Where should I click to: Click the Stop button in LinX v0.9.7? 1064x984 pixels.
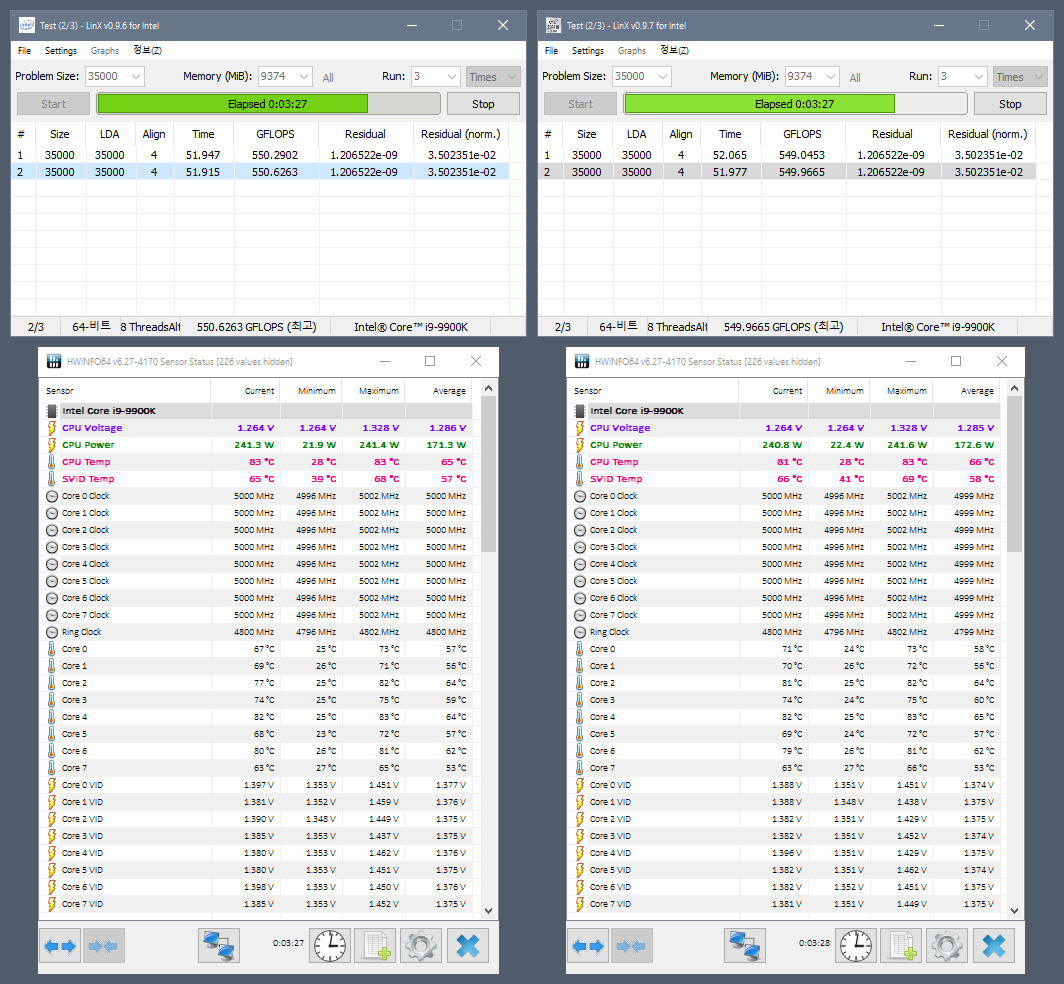coord(1010,104)
